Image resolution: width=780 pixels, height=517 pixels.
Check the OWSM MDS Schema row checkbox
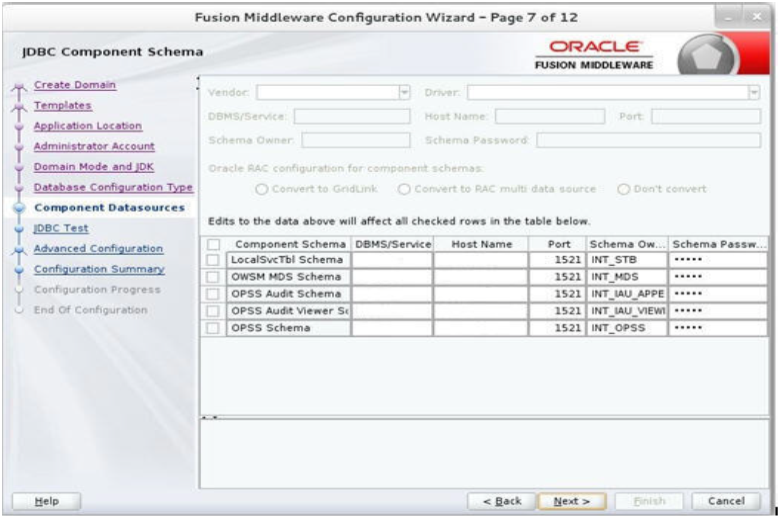213,277
